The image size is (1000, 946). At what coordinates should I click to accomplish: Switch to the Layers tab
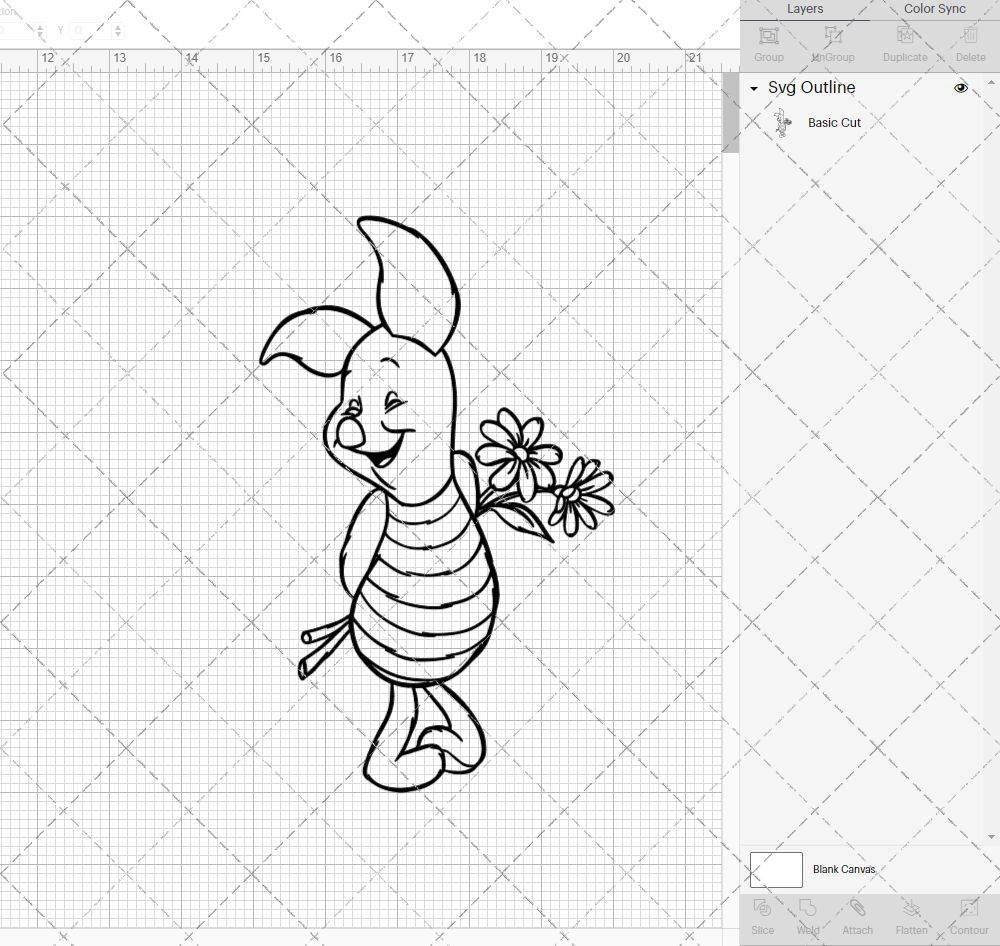click(805, 9)
